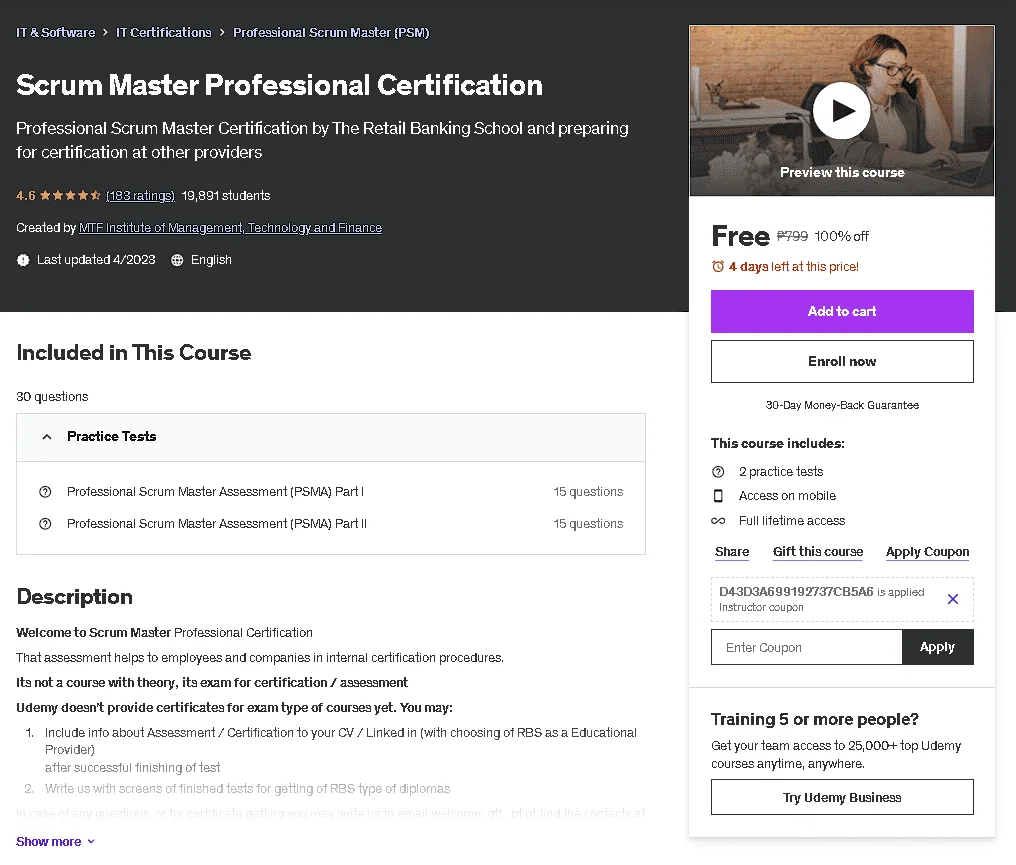Screen dimensions: 1016x865
Task: Click the course preview thumbnail image
Action: [x=841, y=111]
